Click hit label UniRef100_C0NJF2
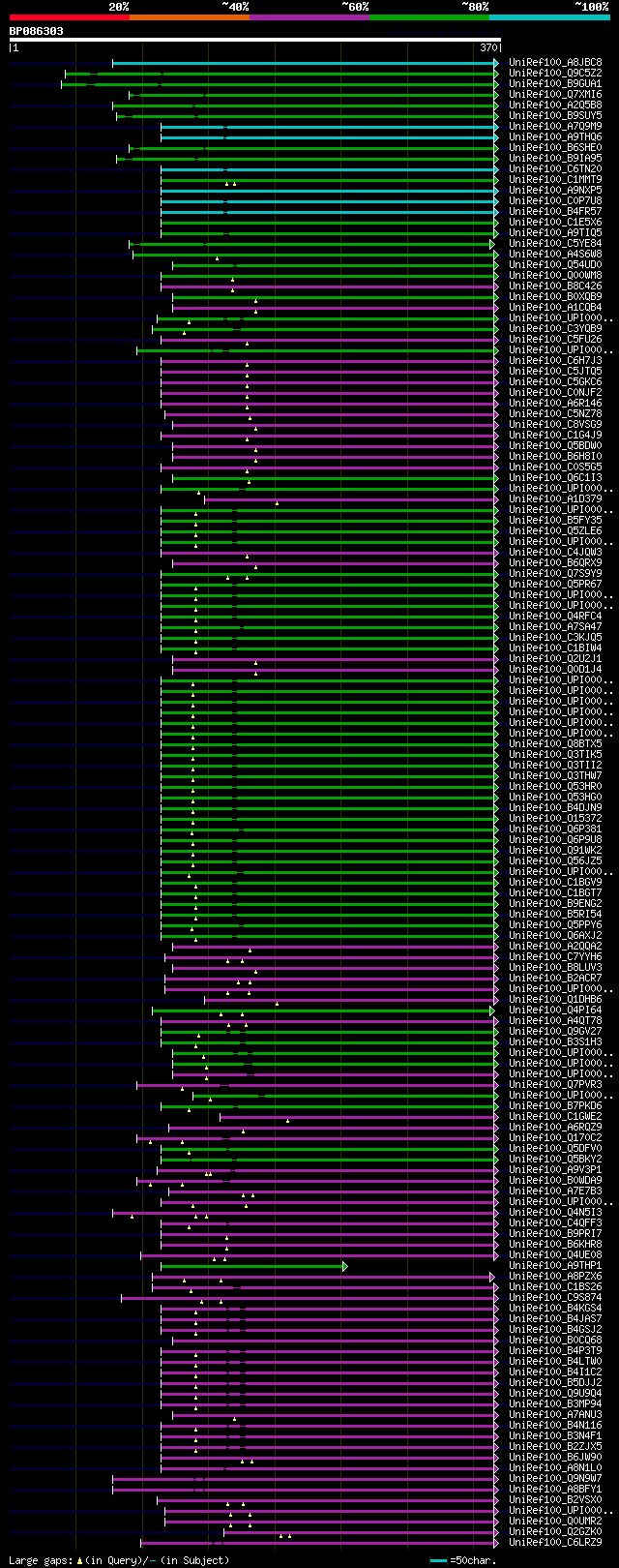This screenshot has width=619, height=1568. point(555,393)
